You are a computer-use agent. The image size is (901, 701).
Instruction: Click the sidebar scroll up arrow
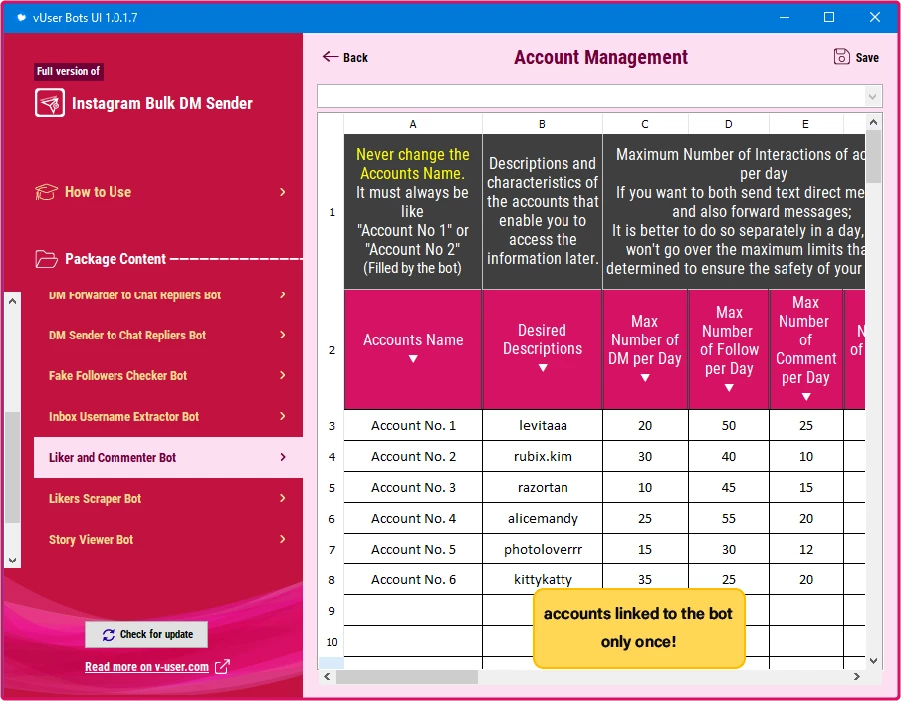pos(13,301)
